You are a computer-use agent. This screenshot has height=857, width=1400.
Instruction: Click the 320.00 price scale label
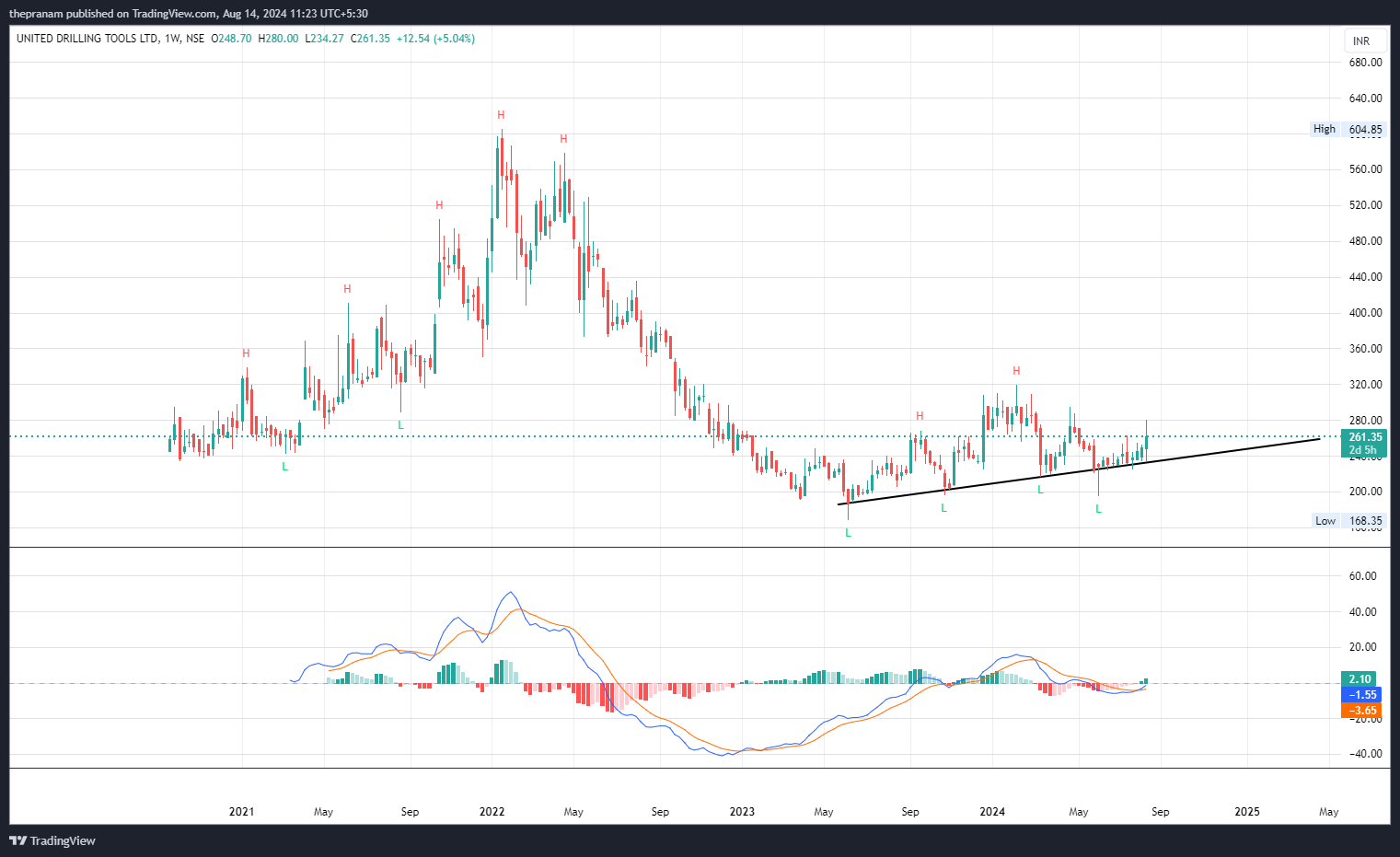[1365, 385]
